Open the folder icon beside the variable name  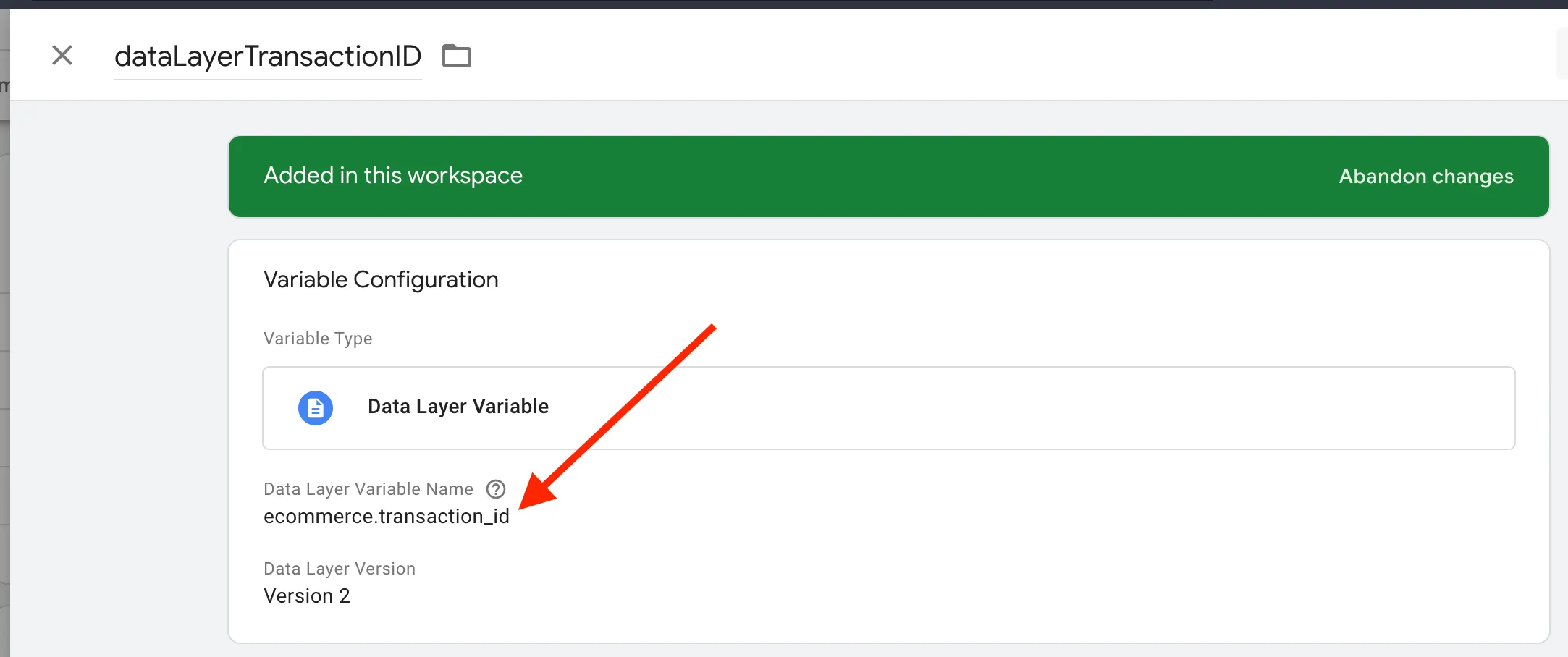pyautogui.click(x=457, y=56)
